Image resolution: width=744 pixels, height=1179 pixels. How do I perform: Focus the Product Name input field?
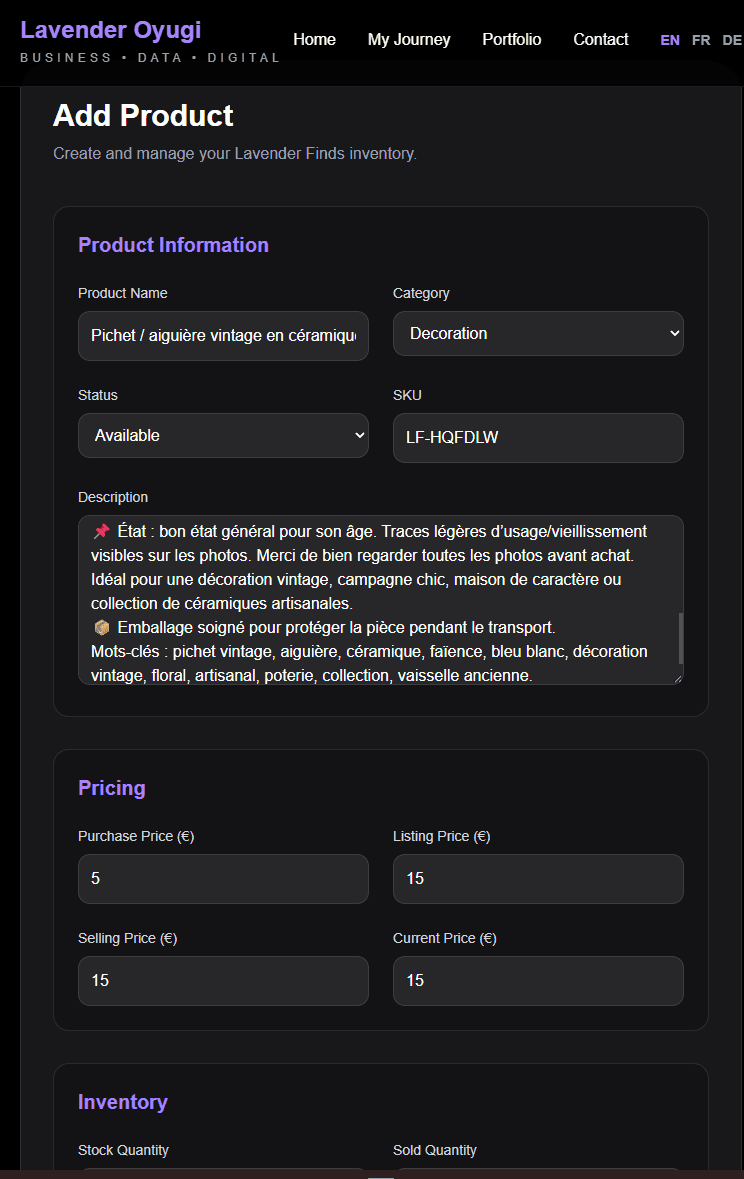pyautogui.click(x=223, y=335)
